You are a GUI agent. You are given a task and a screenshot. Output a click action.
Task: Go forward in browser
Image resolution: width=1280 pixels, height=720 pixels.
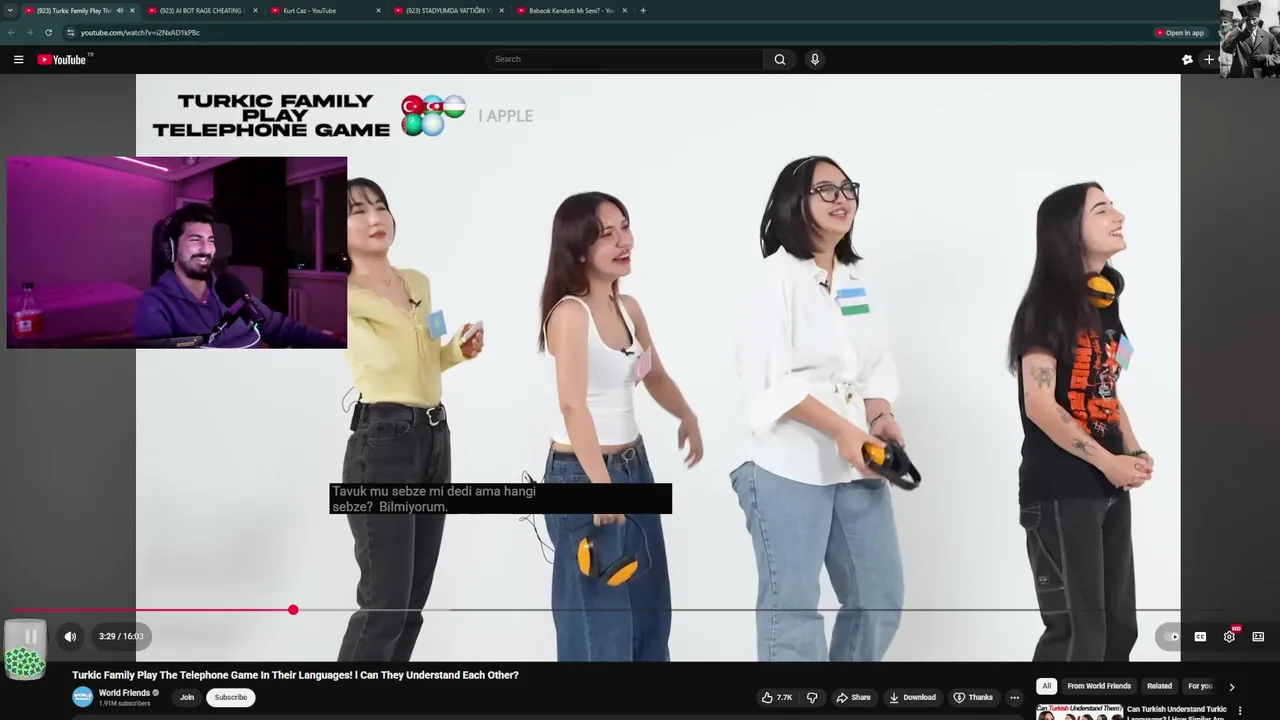(29, 32)
